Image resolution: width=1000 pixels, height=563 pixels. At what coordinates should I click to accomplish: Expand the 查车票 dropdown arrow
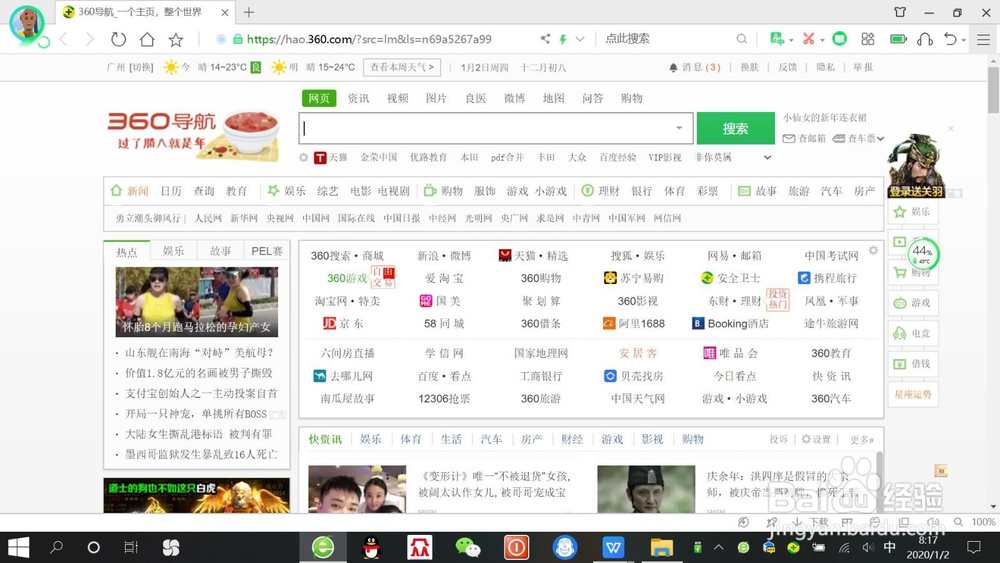pos(881,138)
